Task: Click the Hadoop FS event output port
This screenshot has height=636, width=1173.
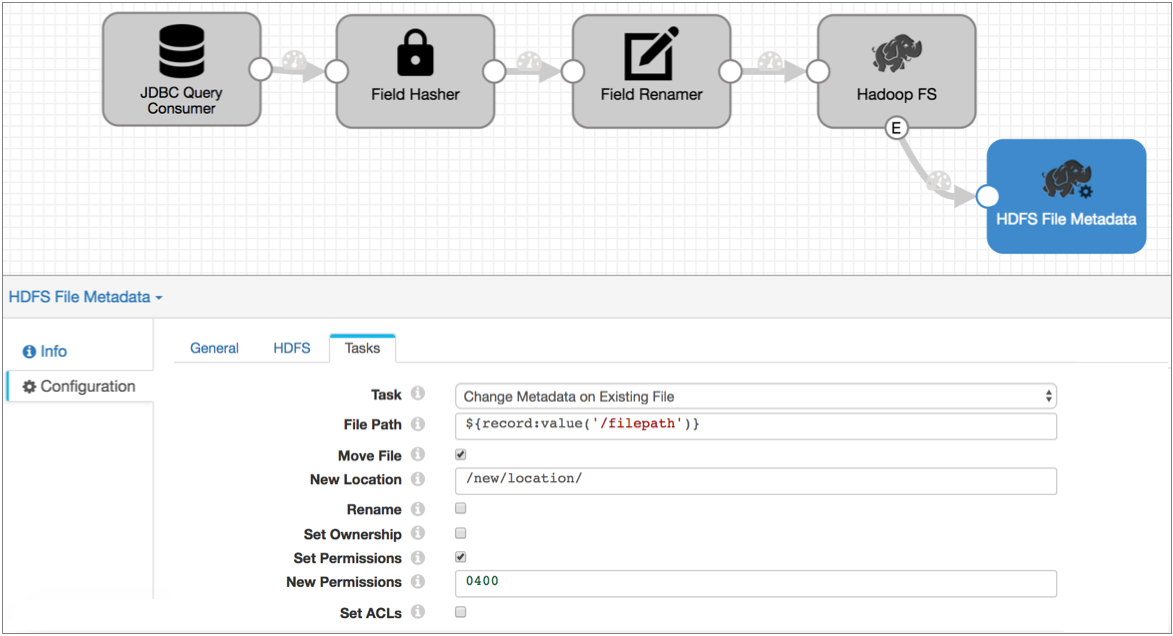Action: [x=896, y=128]
